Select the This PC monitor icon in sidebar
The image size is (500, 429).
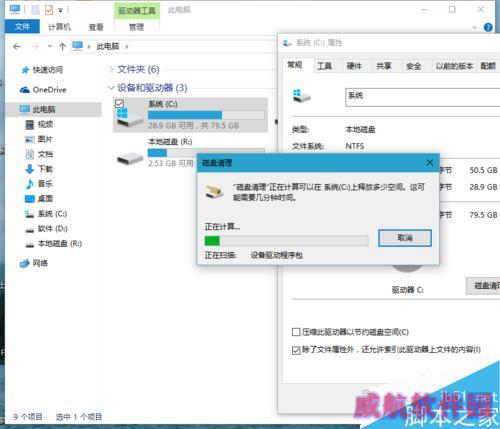pos(25,109)
